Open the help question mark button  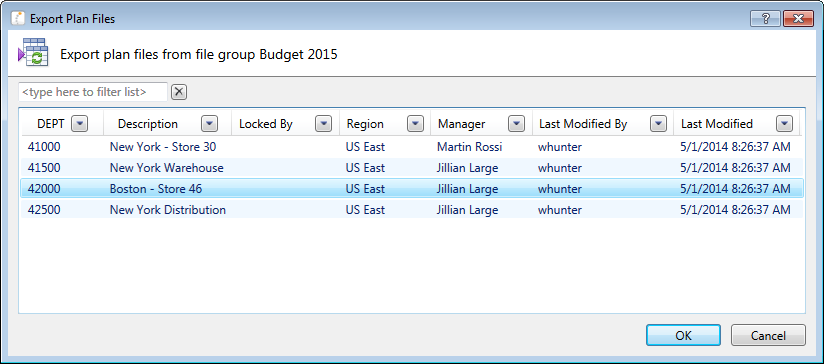[x=765, y=19]
